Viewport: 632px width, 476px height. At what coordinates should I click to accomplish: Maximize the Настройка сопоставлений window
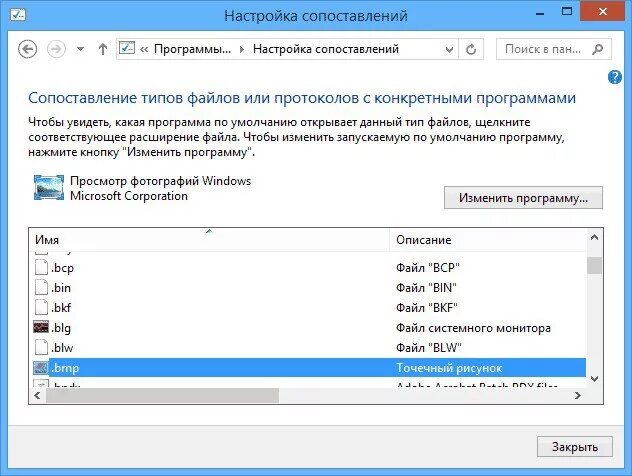point(567,12)
